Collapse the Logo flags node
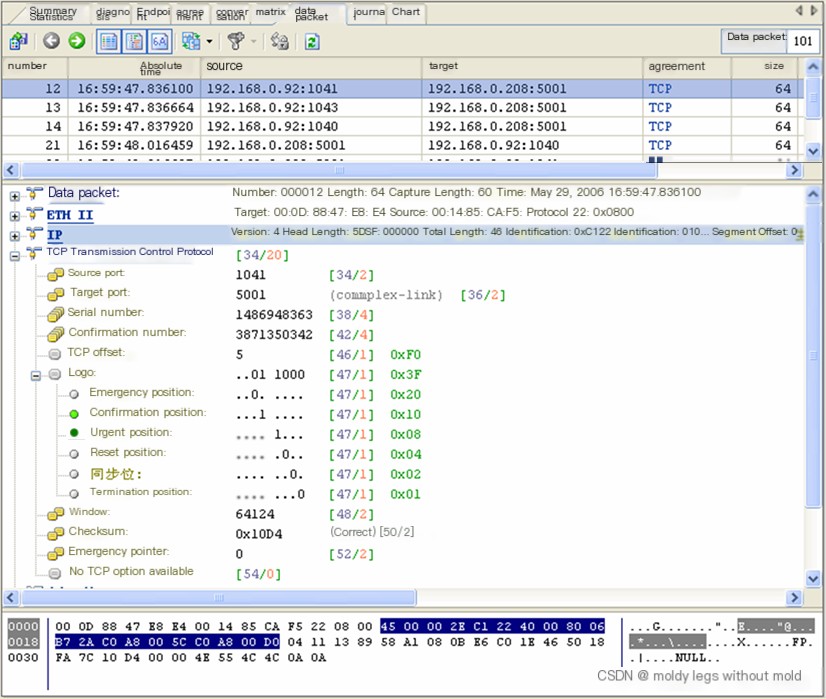This screenshot has height=699, width=826. coord(36,376)
